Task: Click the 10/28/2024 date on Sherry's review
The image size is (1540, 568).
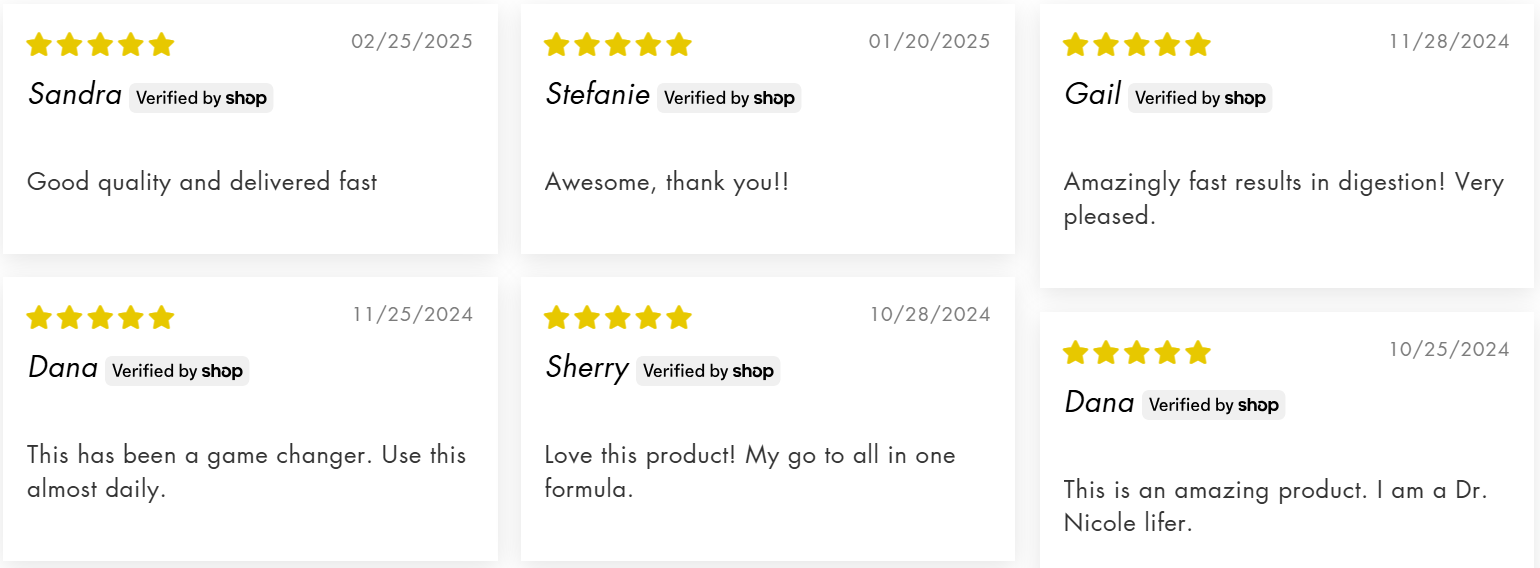Action: [x=929, y=315]
